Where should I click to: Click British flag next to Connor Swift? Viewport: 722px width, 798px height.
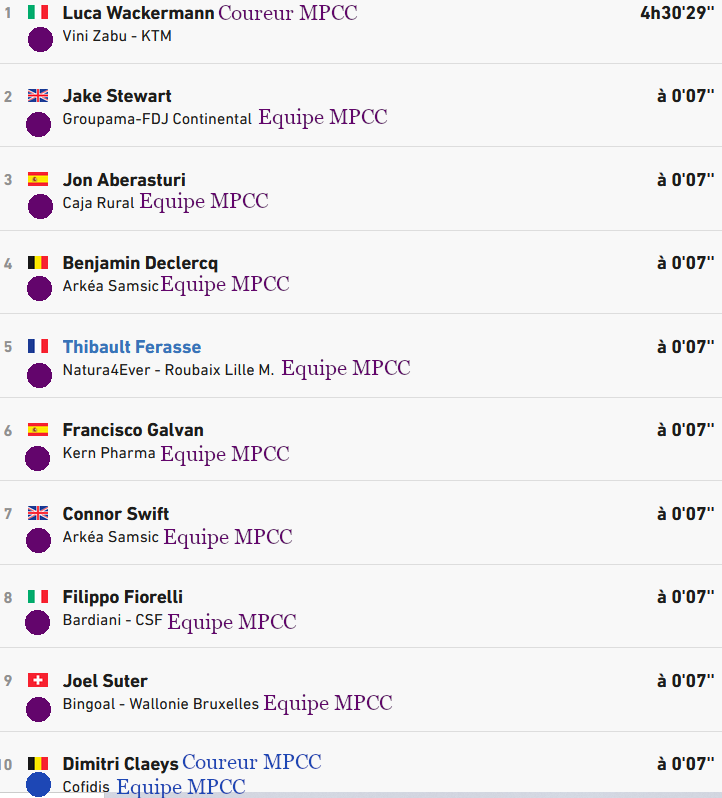pyautogui.click(x=38, y=513)
